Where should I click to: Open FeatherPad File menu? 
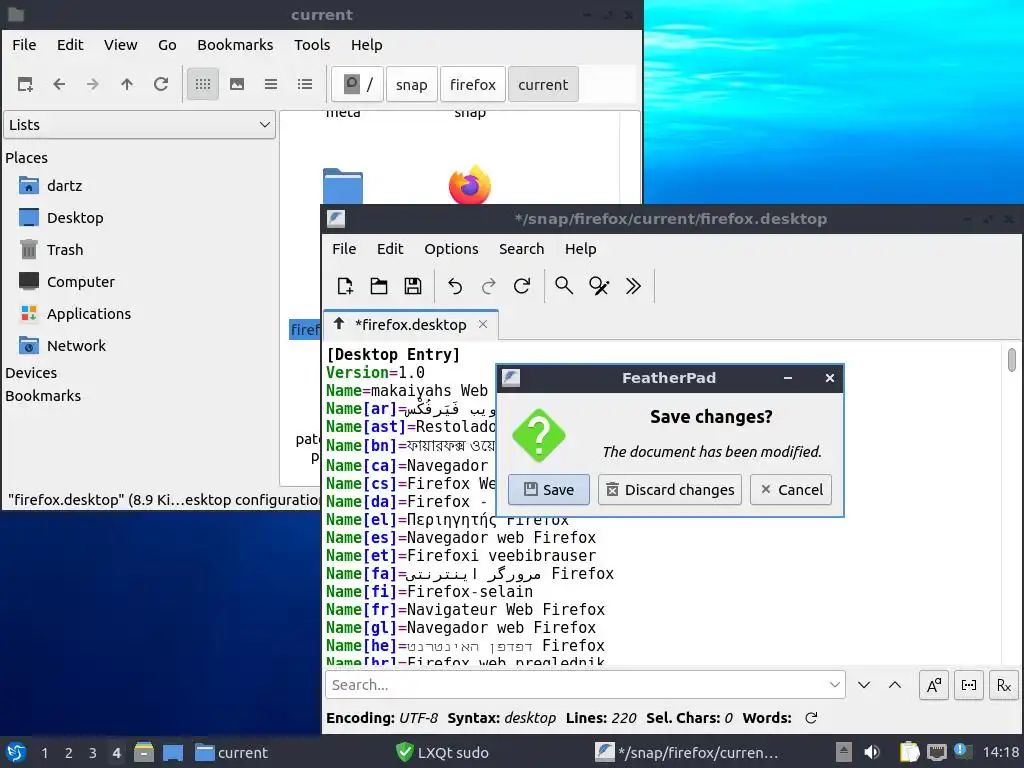344,249
